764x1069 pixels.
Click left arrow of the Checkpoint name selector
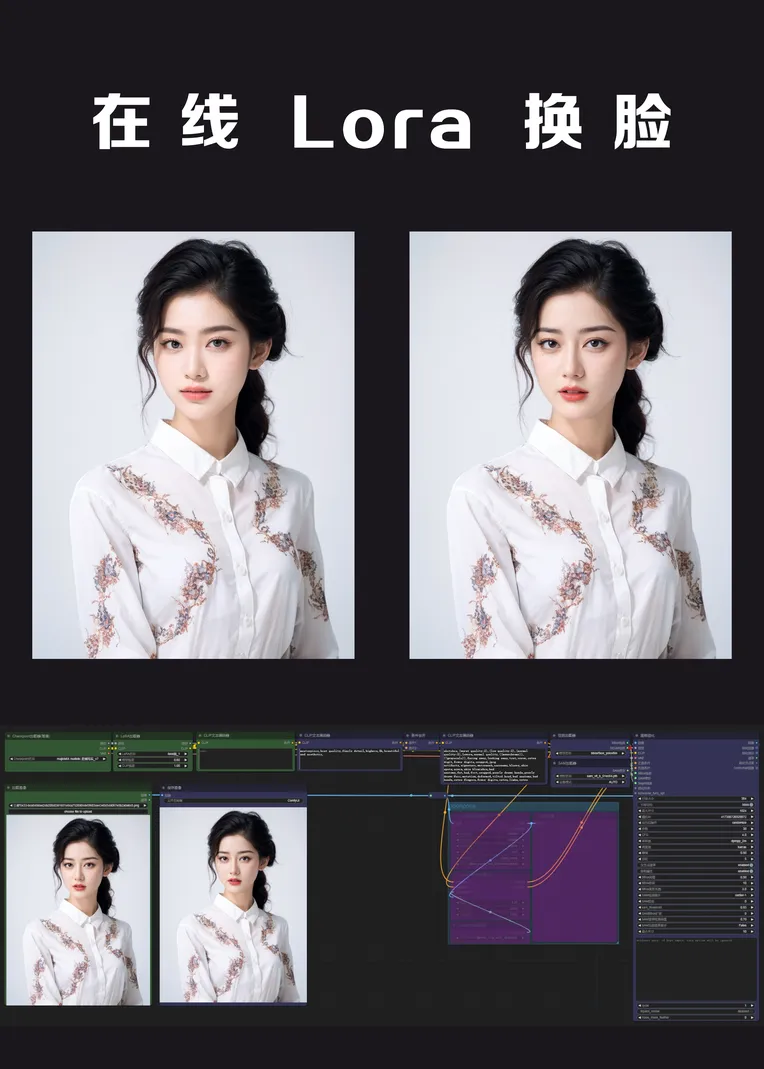[10, 759]
